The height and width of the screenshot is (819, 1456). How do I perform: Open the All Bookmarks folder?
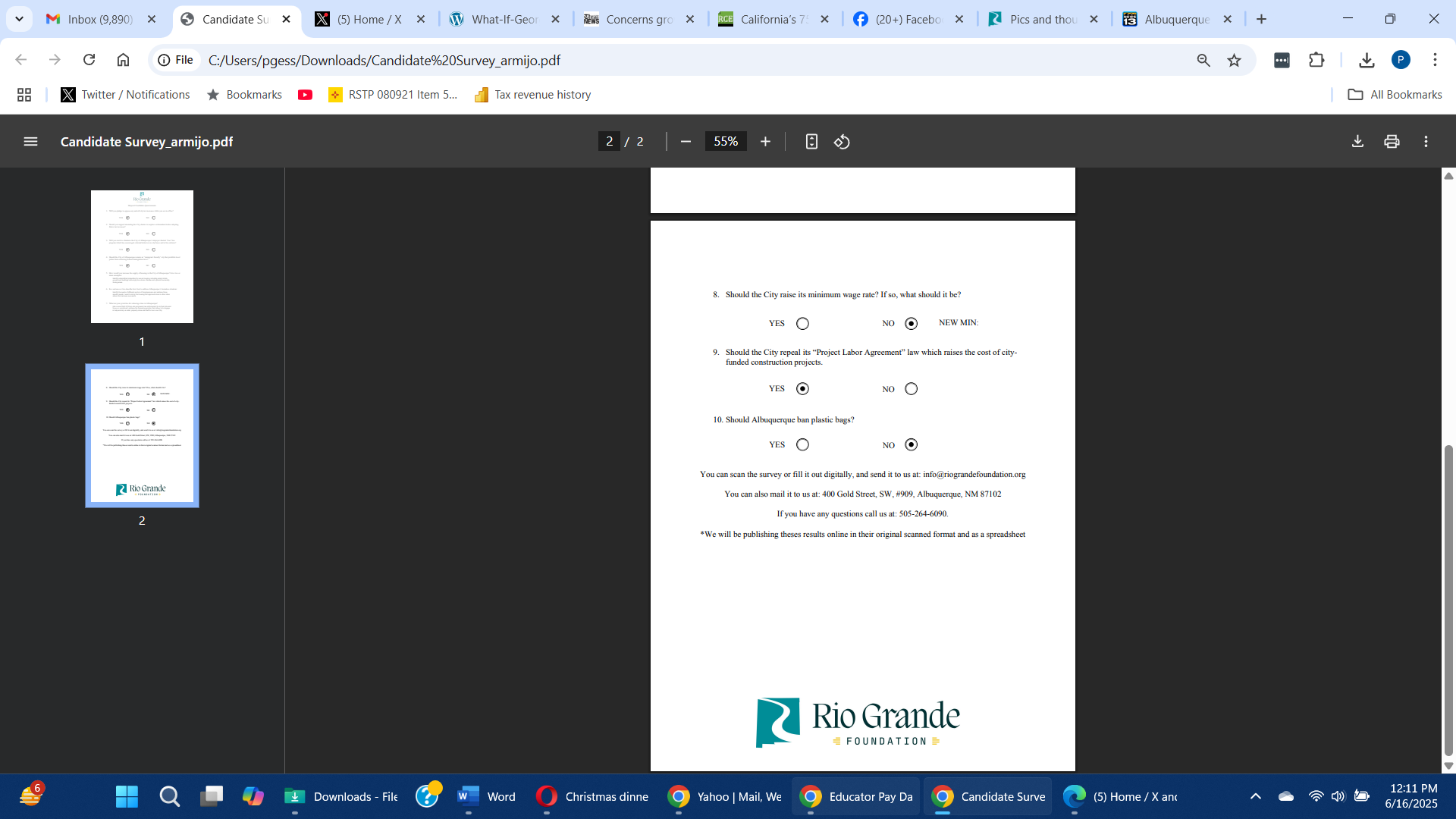pyautogui.click(x=1395, y=95)
